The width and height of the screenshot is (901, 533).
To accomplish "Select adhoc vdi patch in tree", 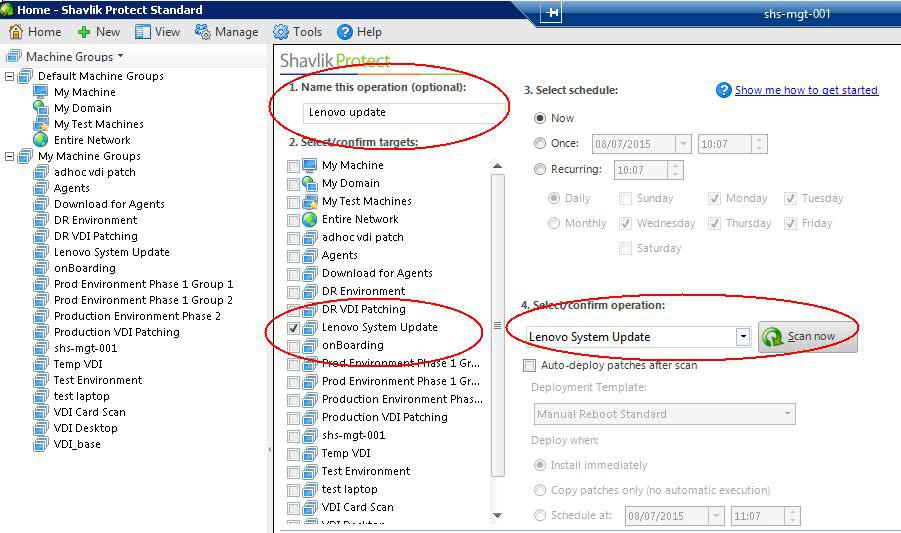I will pyautogui.click(x=95, y=172).
